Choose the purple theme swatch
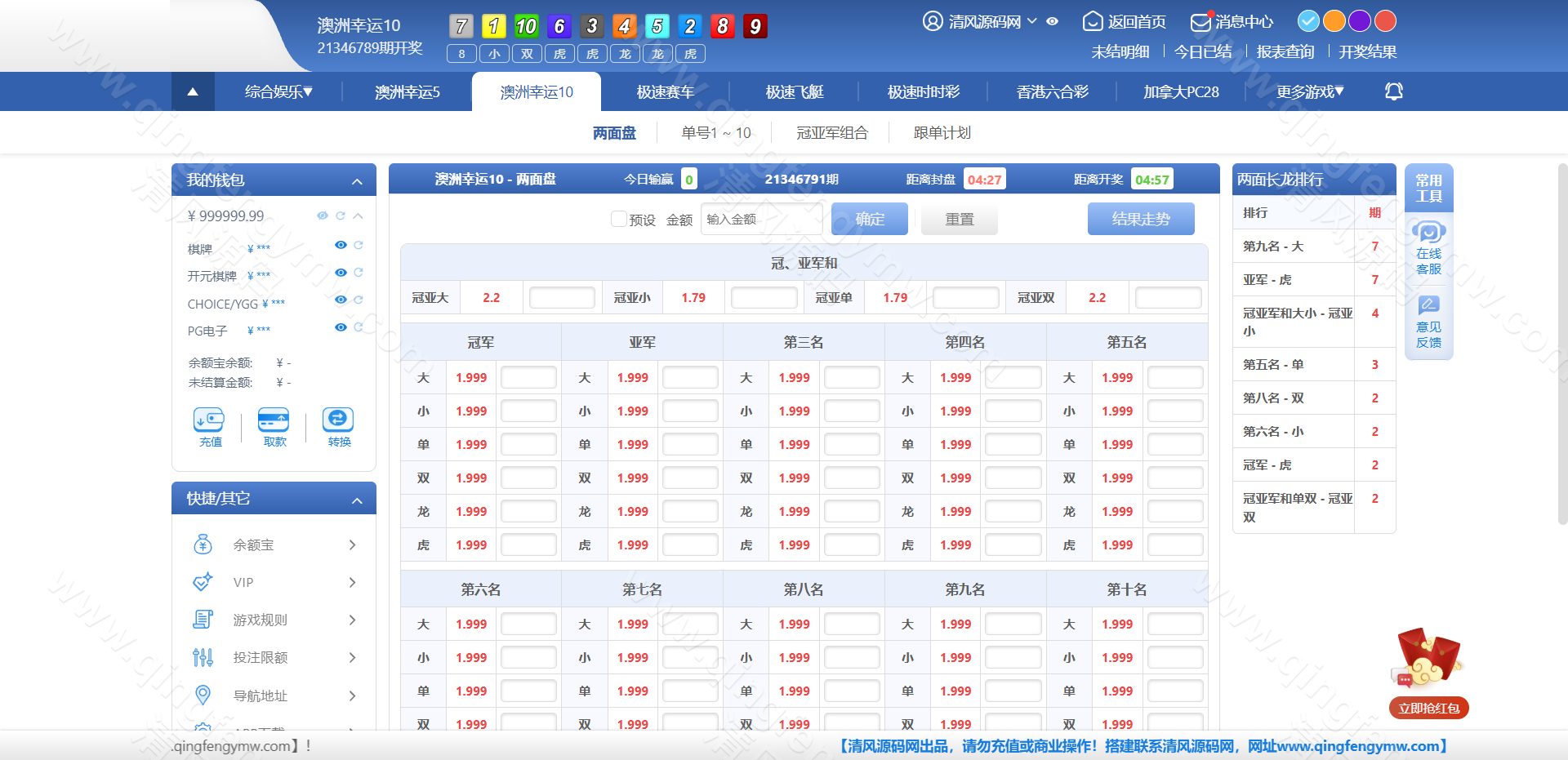Screen dimensions: 1568x760 [x=1360, y=20]
